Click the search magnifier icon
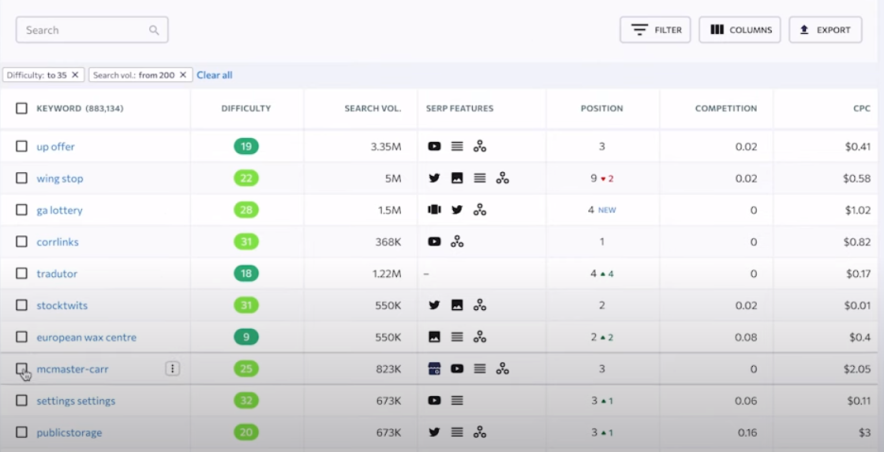This screenshot has height=452, width=884. [x=154, y=30]
